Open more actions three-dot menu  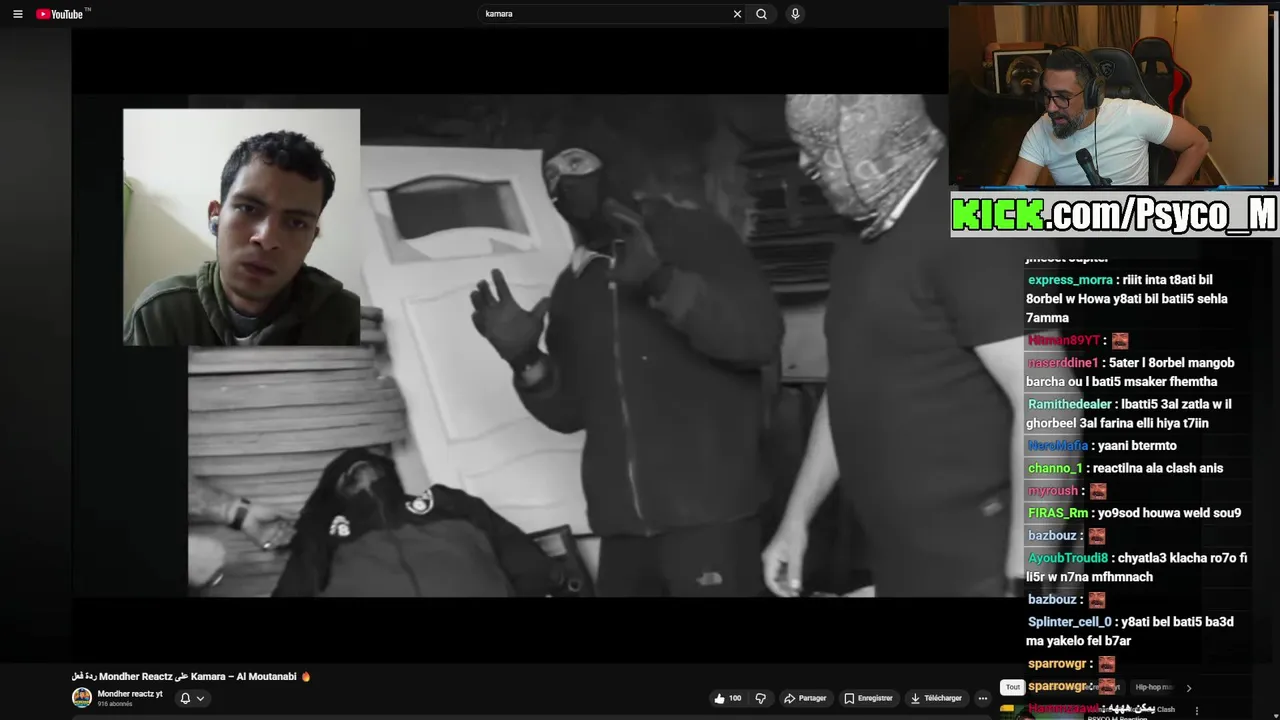982,698
